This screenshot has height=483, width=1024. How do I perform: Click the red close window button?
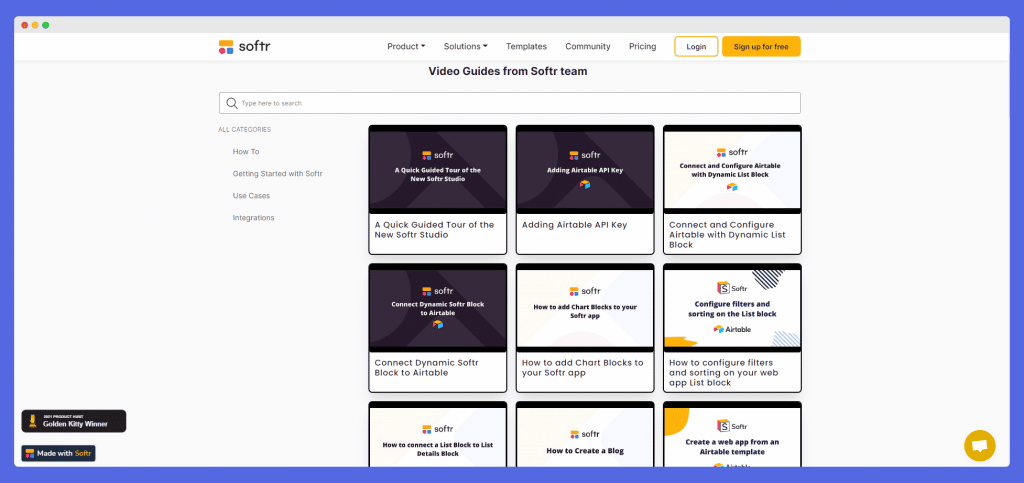tap(25, 25)
